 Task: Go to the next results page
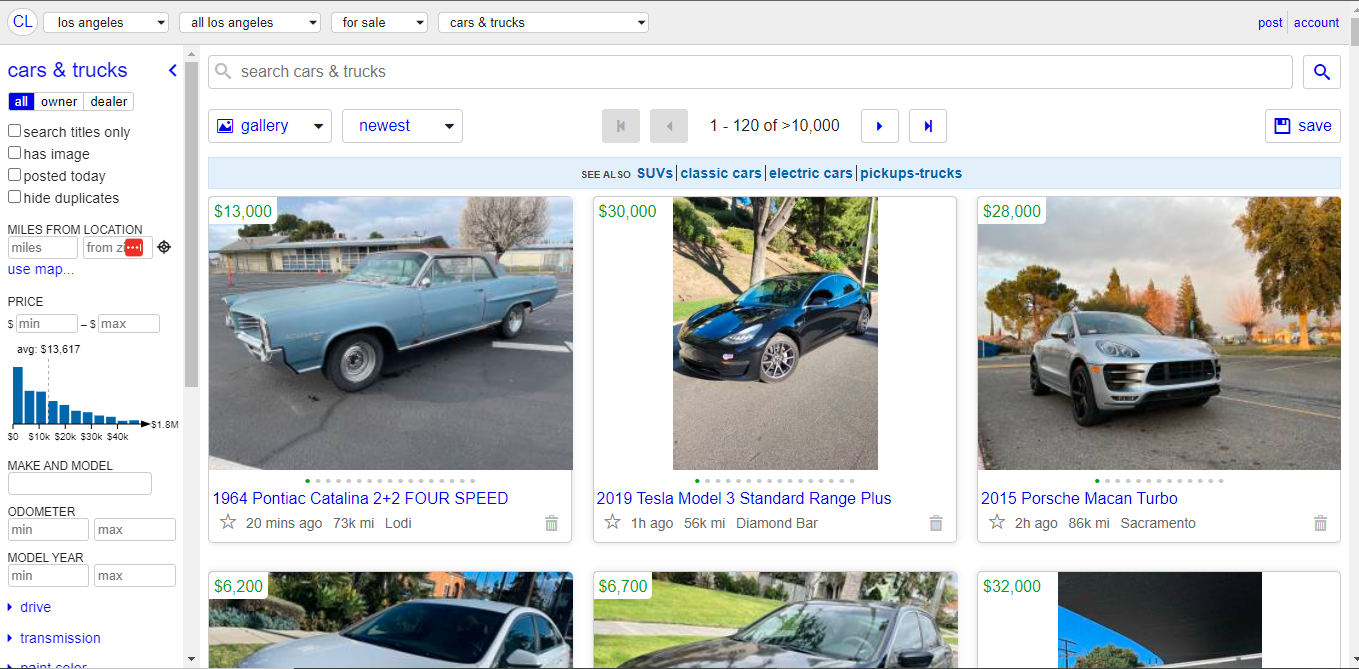click(880, 126)
